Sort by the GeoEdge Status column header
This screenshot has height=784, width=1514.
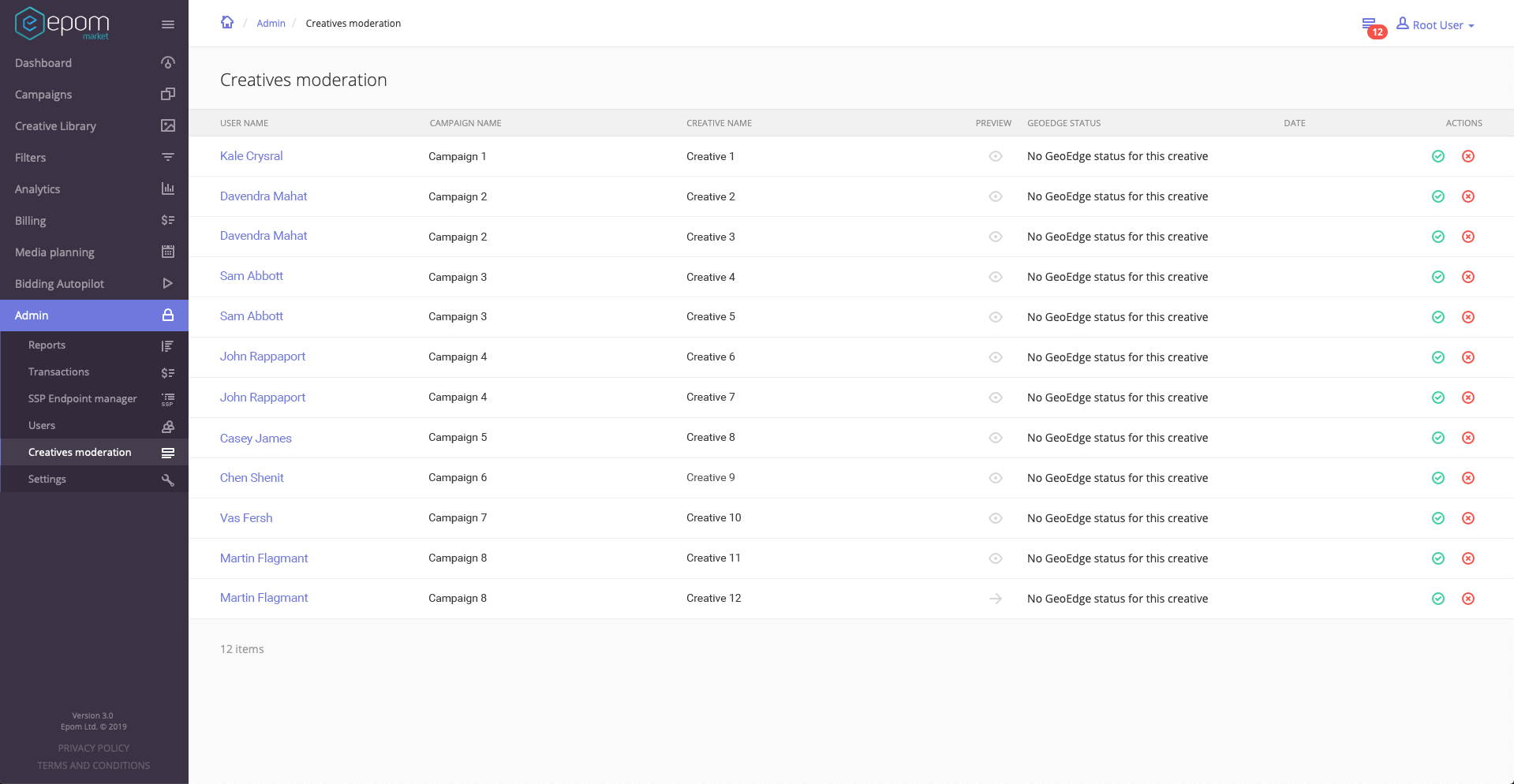pyautogui.click(x=1064, y=123)
